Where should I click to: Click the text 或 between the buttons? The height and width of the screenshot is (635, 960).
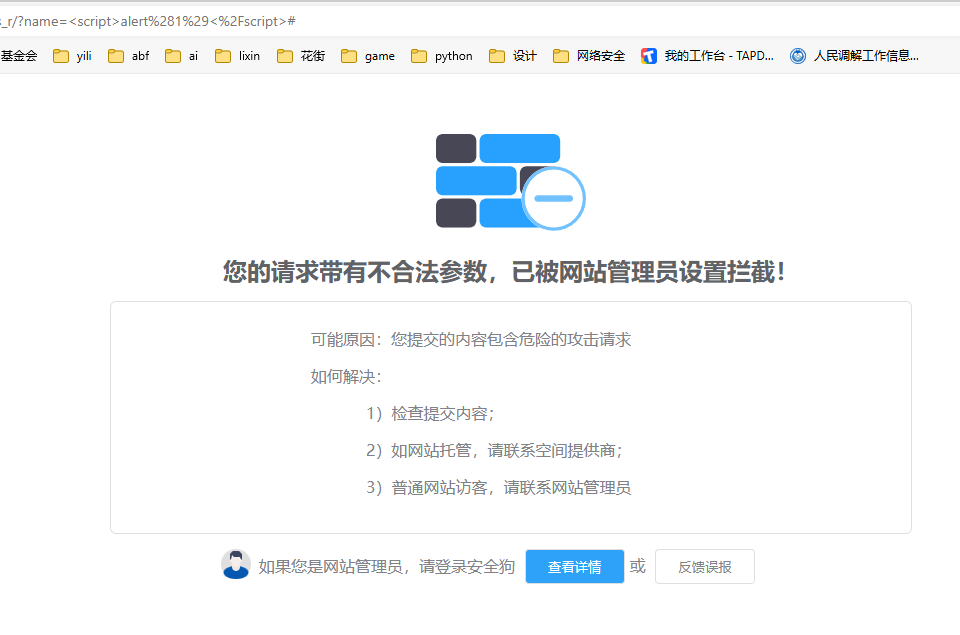638,566
